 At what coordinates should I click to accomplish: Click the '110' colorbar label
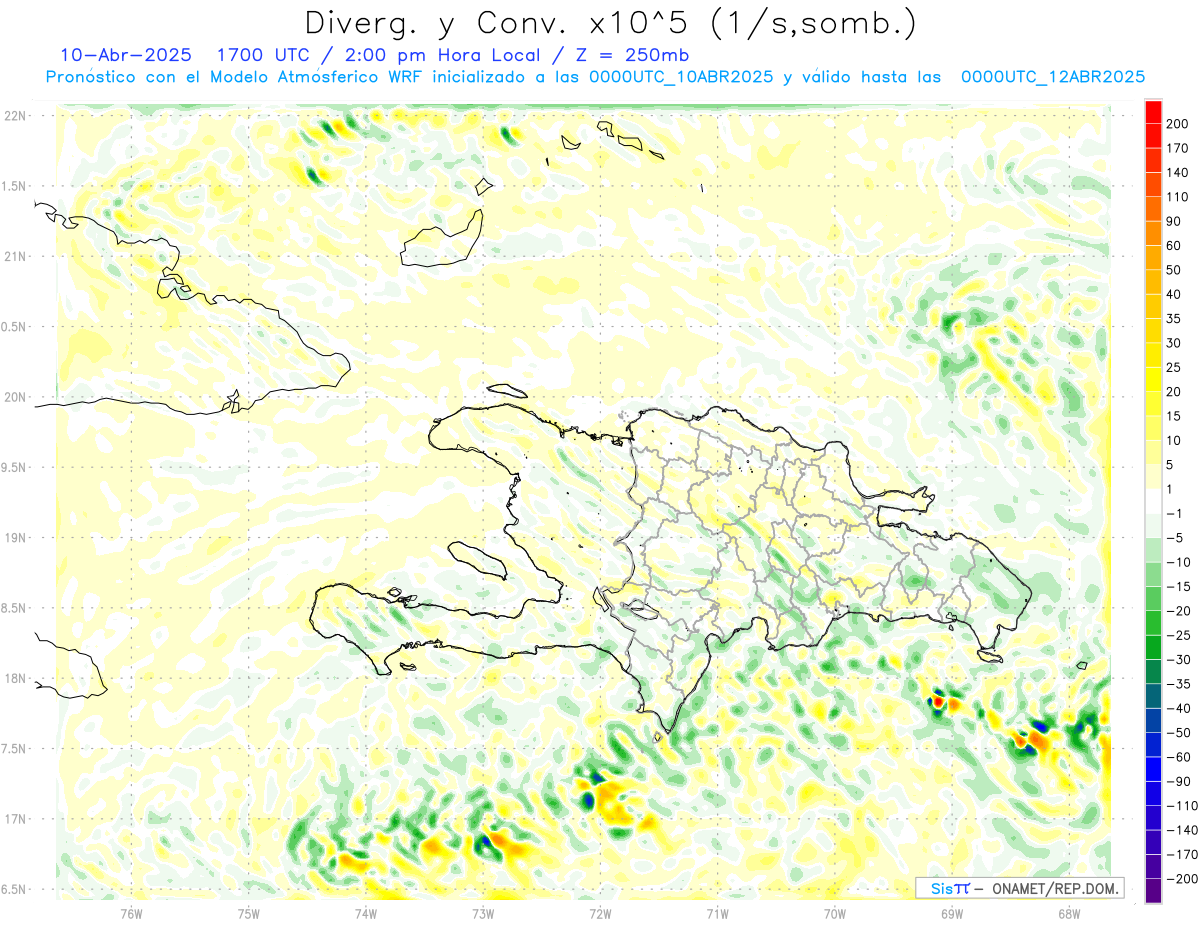click(1176, 196)
